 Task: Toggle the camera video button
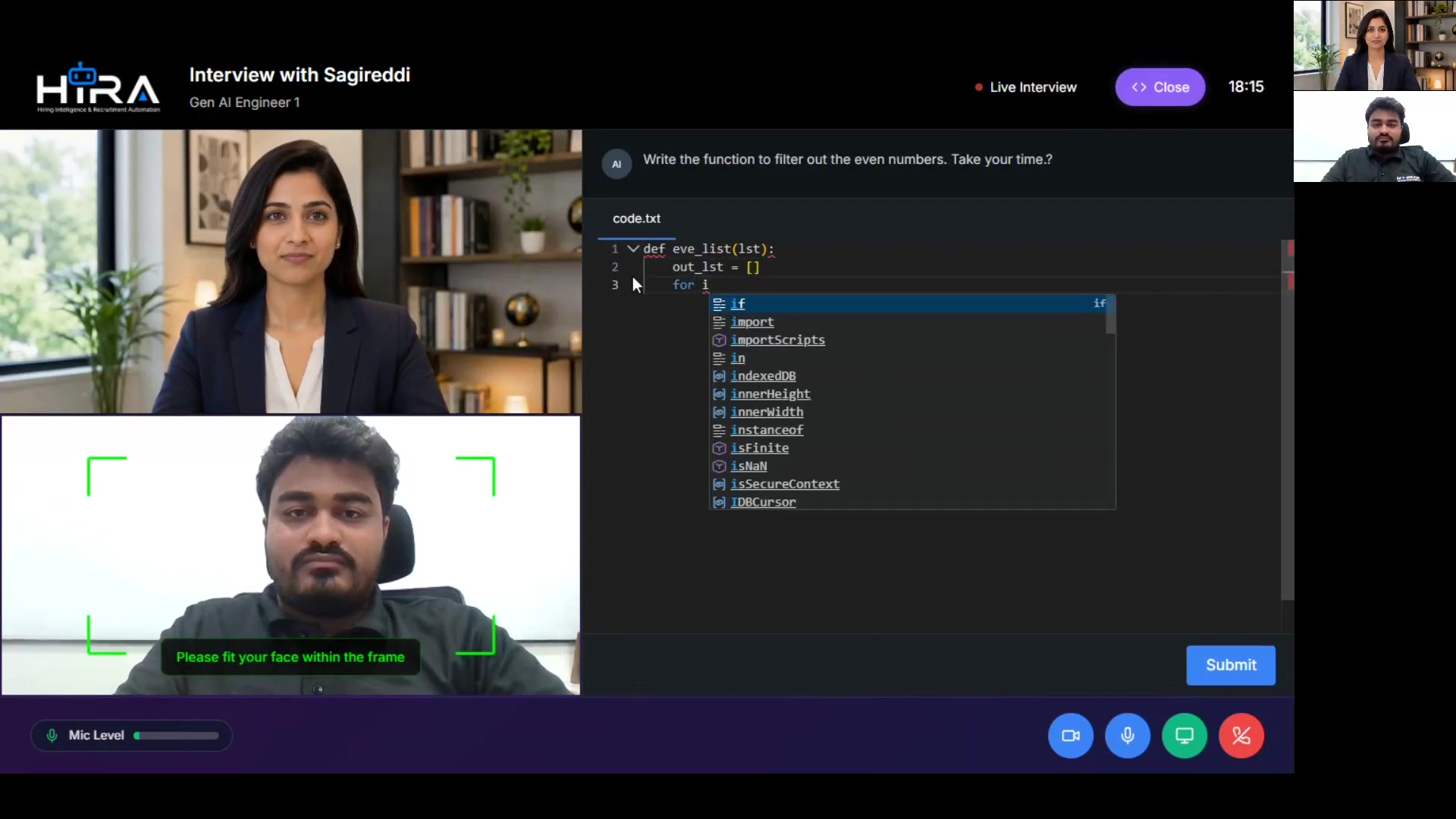(x=1070, y=736)
